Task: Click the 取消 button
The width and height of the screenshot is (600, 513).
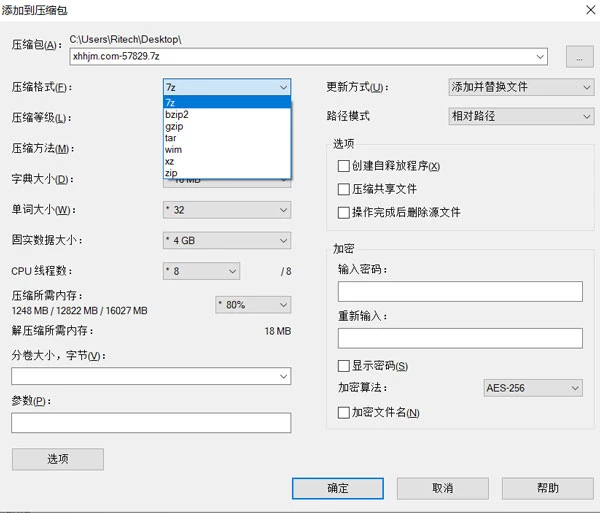Action: [443, 488]
